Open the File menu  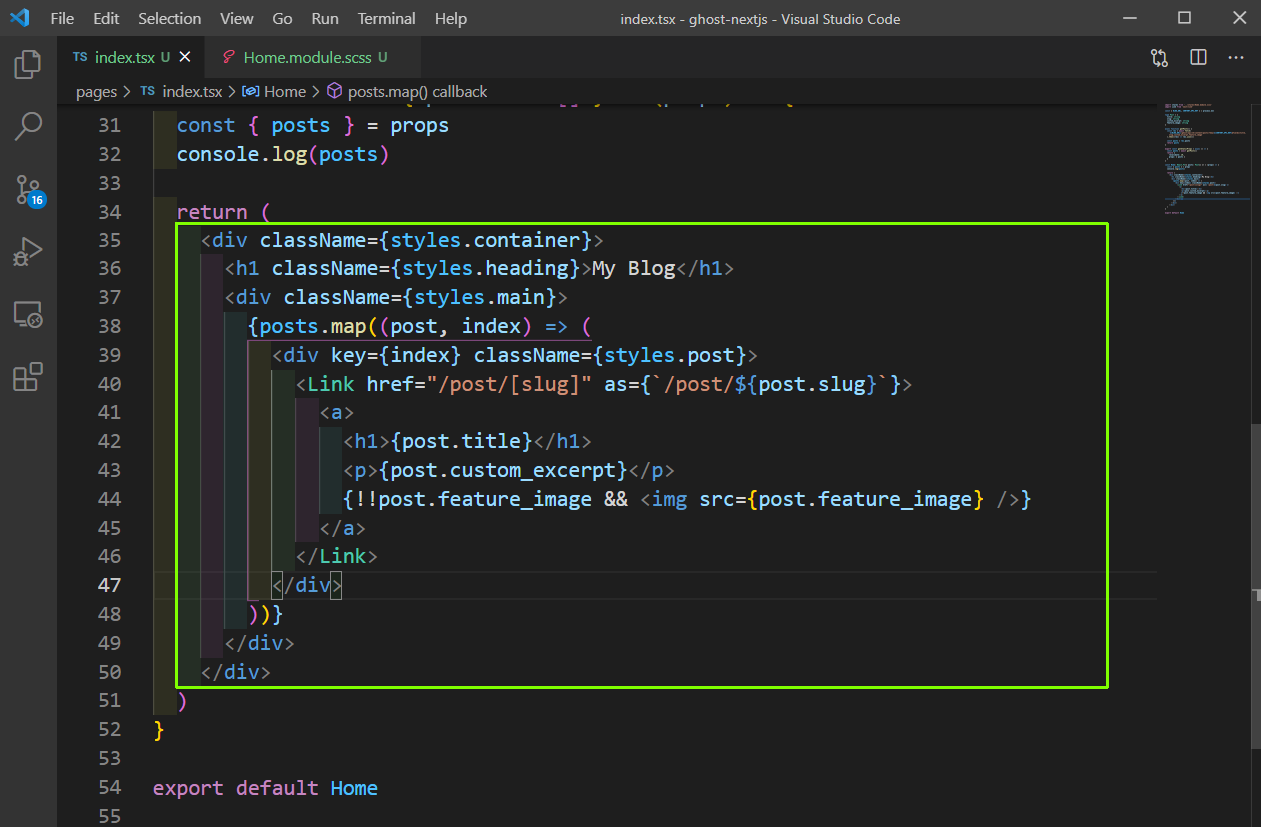pyautogui.click(x=62, y=18)
